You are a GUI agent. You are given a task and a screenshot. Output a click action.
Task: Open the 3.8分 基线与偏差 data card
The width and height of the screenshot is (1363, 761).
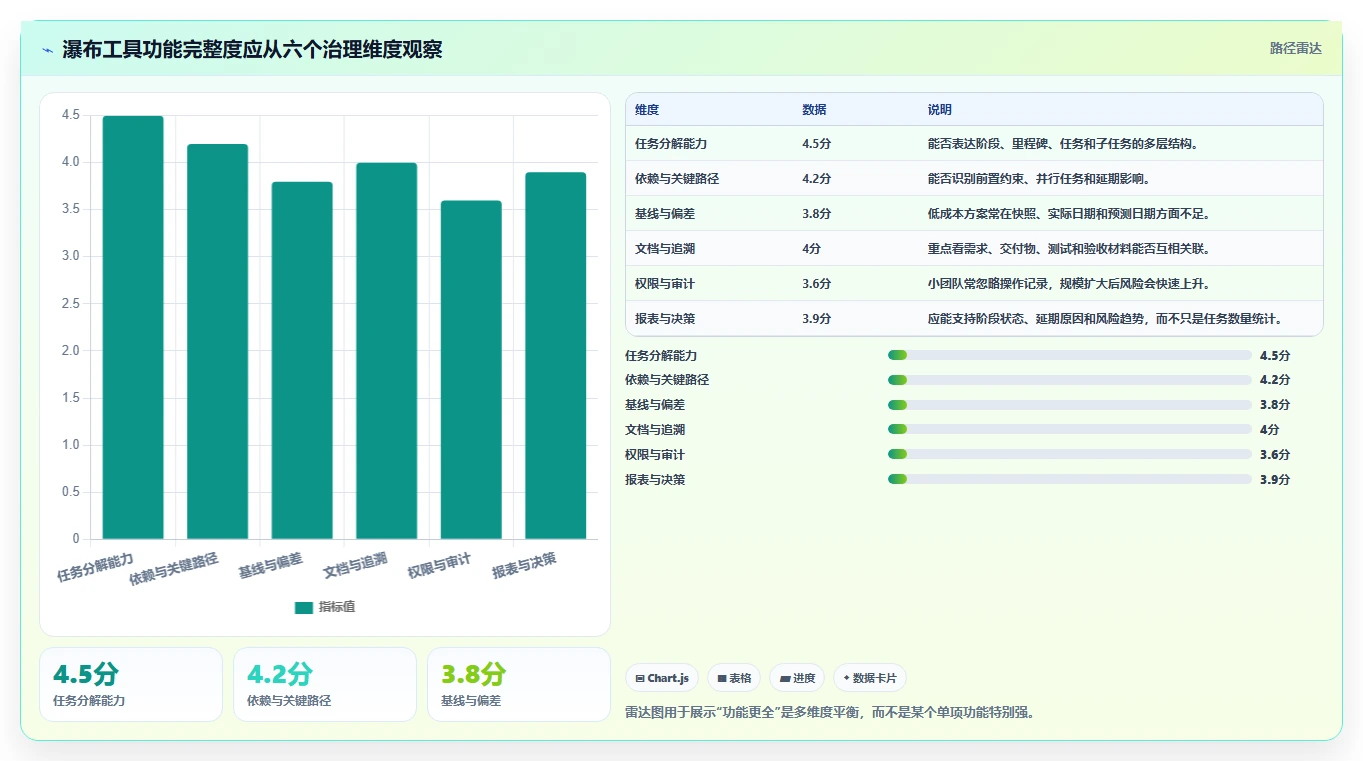[x=519, y=684]
